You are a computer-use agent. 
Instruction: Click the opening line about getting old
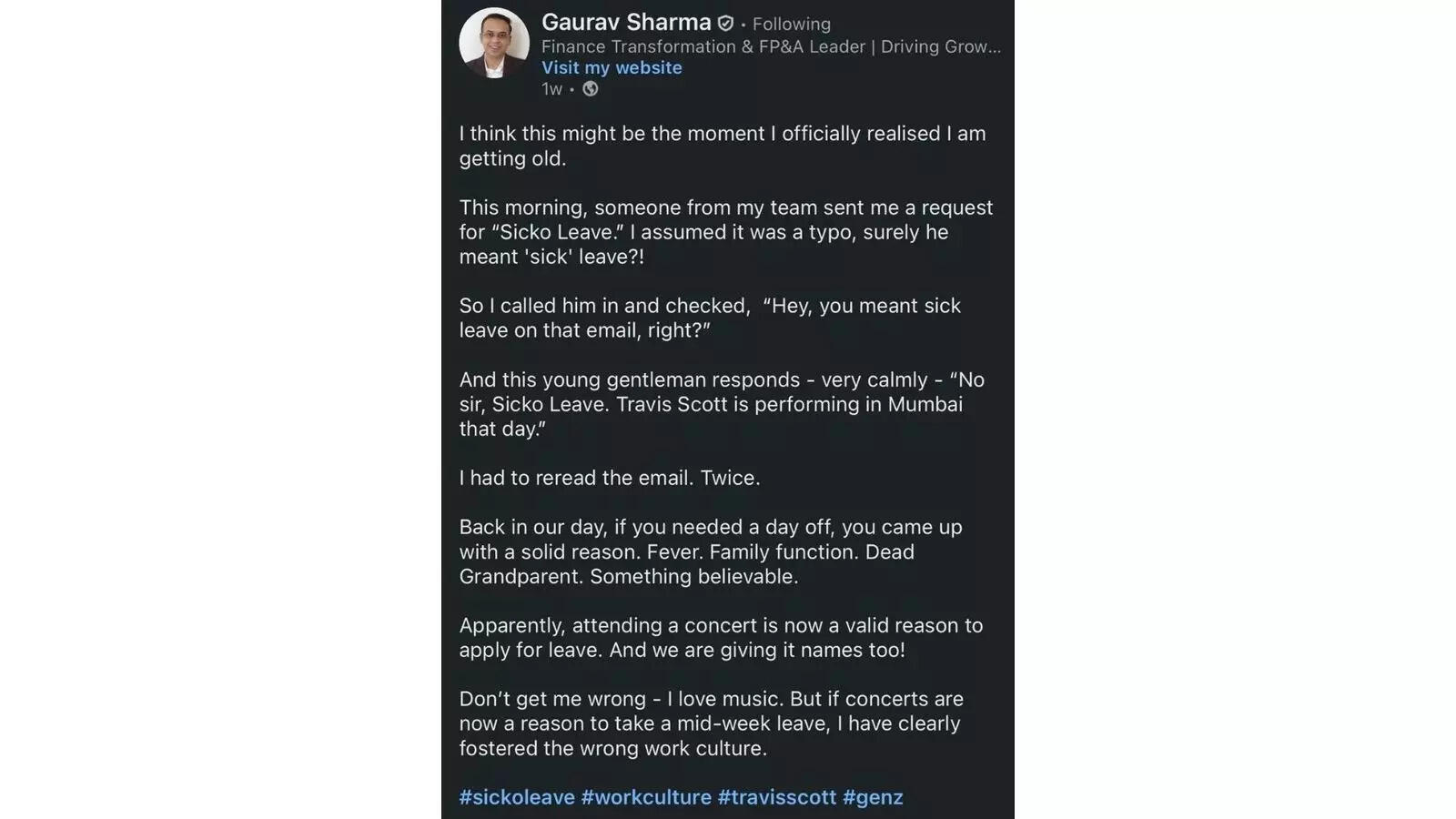coord(722,146)
